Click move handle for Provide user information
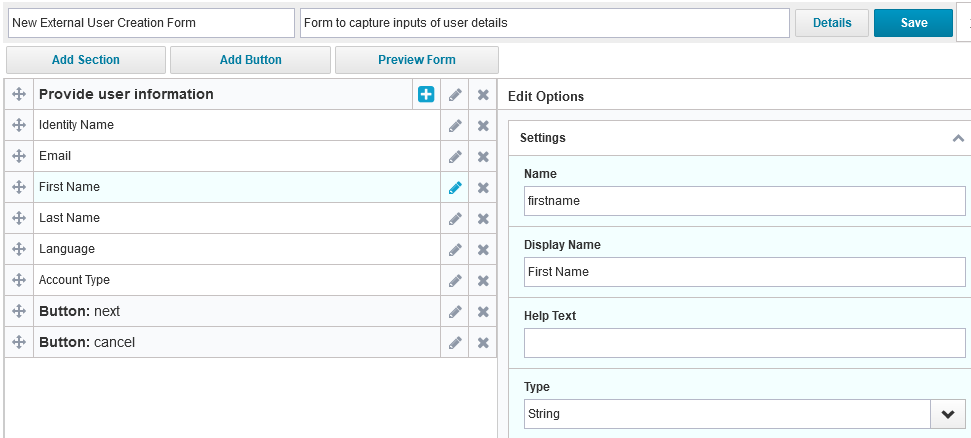The width and height of the screenshot is (971, 438). 19,95
